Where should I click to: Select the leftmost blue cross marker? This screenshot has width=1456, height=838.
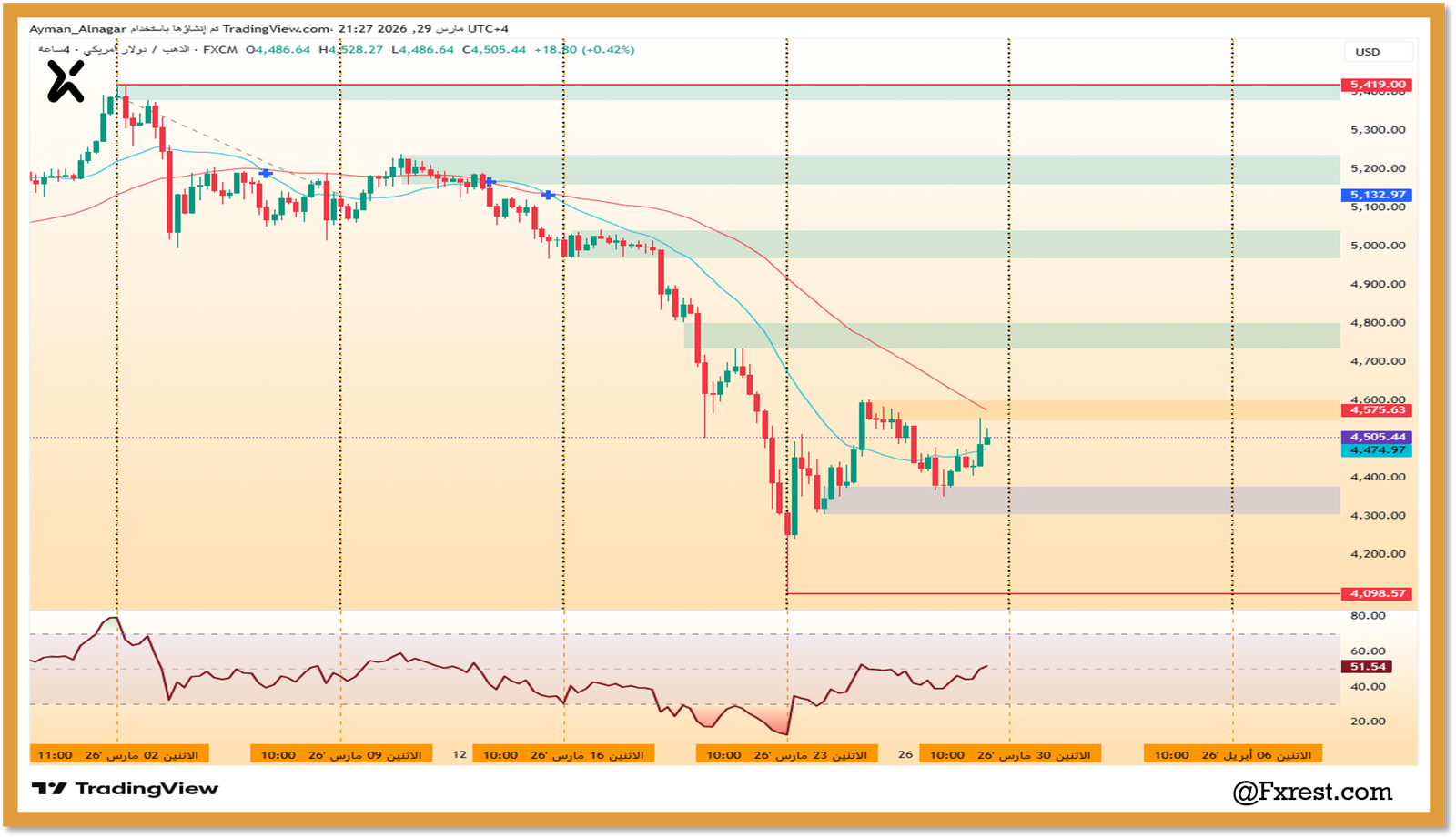click(266, 173)
